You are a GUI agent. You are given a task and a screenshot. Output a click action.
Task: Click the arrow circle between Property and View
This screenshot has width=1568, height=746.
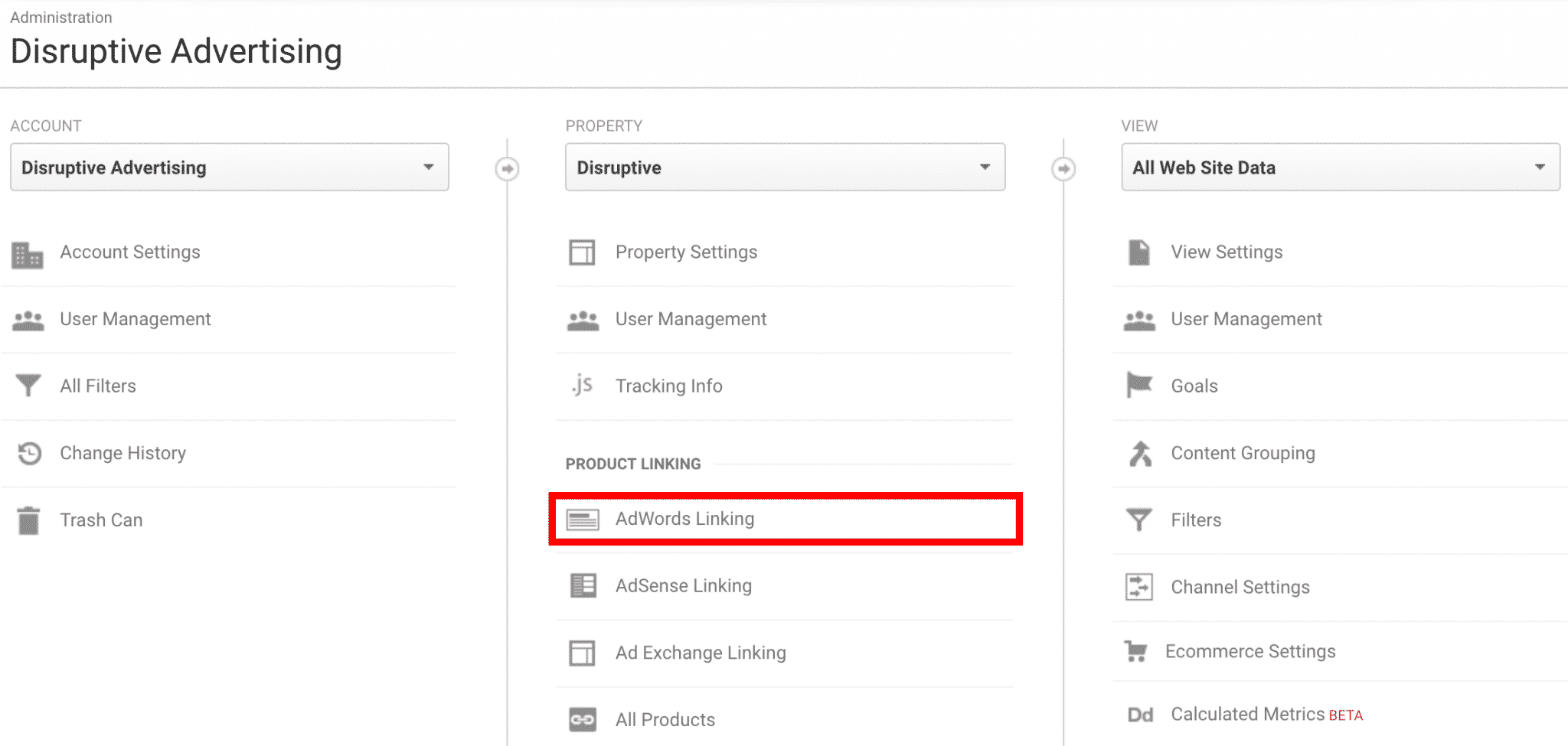click(x=1063, y=168)
